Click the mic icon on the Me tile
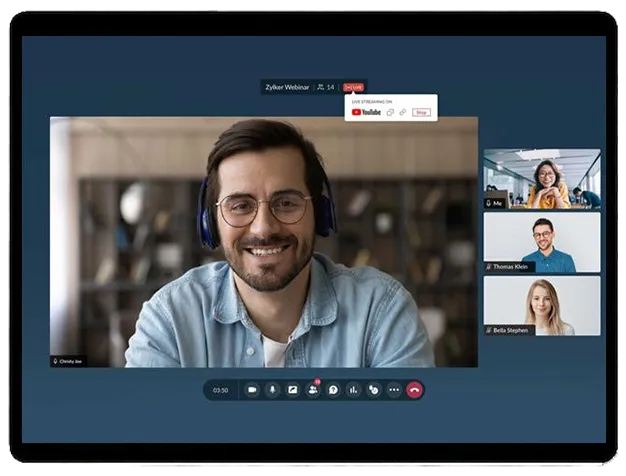The image size is (626, 476). point(489,203)
